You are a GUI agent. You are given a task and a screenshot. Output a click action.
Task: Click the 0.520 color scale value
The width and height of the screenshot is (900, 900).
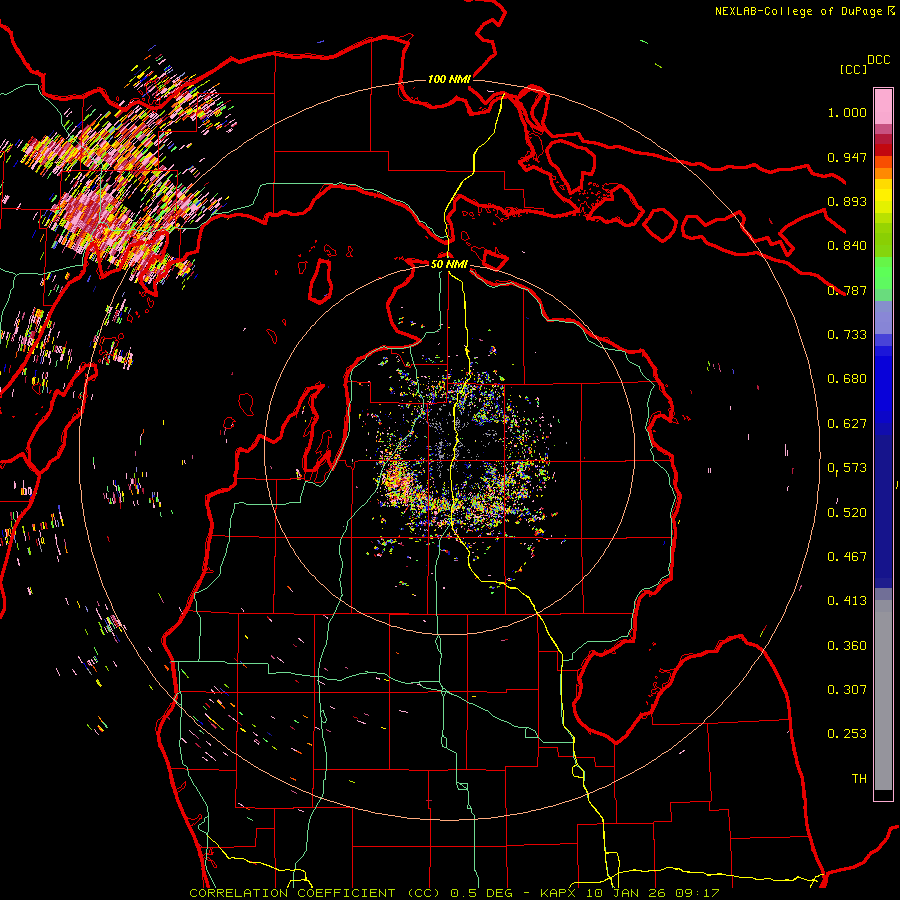tap(847, 513)
